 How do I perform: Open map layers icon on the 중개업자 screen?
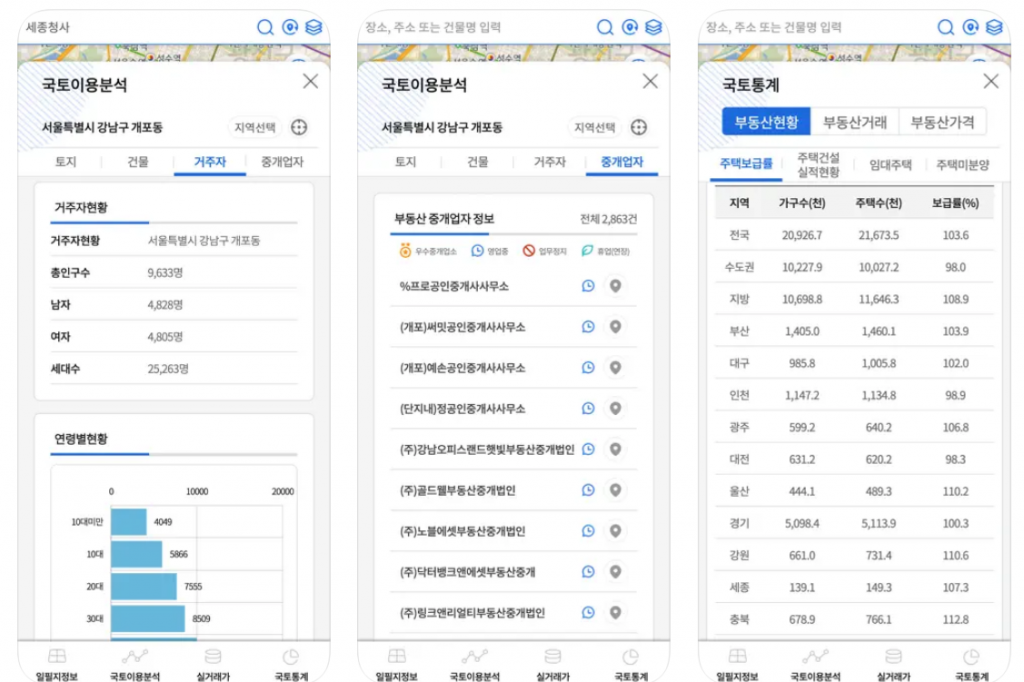[654, 27]
